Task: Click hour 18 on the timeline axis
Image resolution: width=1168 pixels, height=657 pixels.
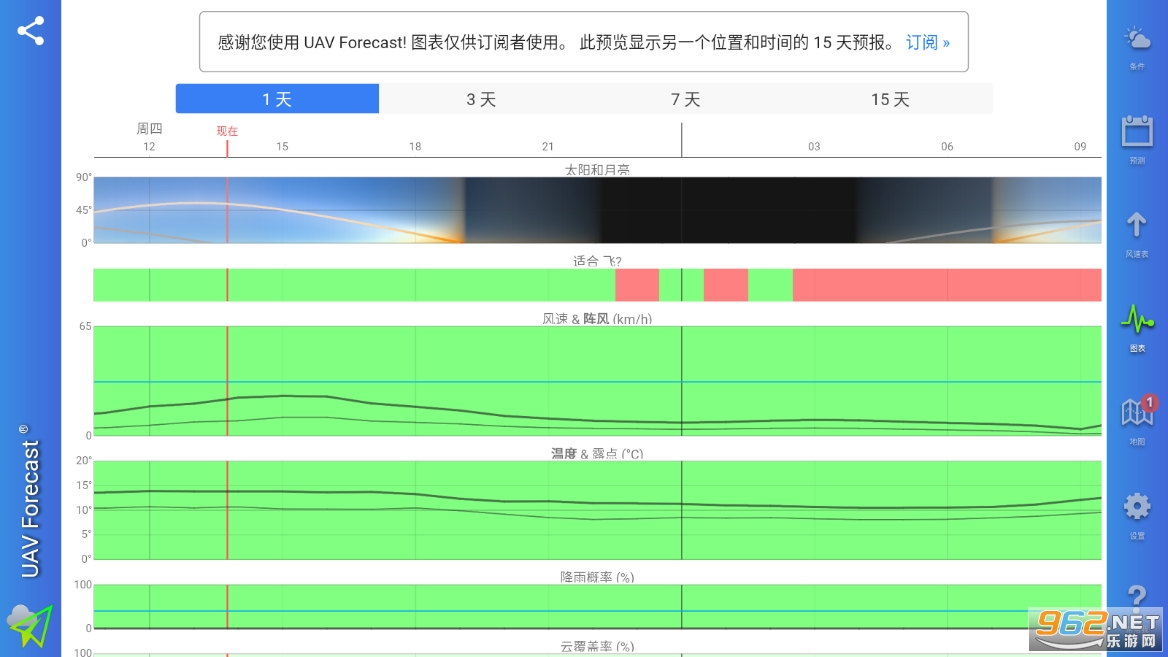Action: point(415,147)
